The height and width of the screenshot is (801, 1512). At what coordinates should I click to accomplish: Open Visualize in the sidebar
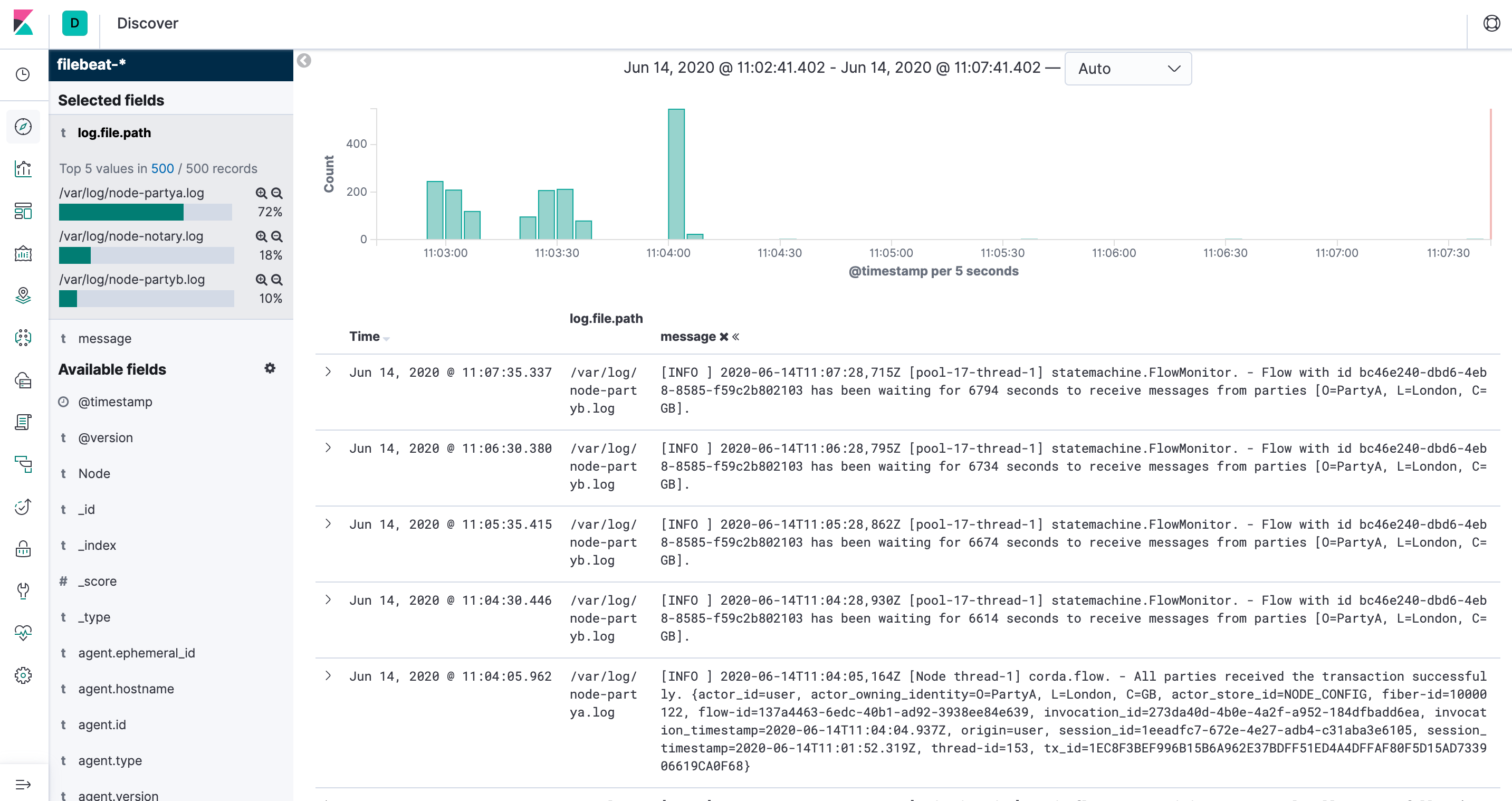pos(23,168)
